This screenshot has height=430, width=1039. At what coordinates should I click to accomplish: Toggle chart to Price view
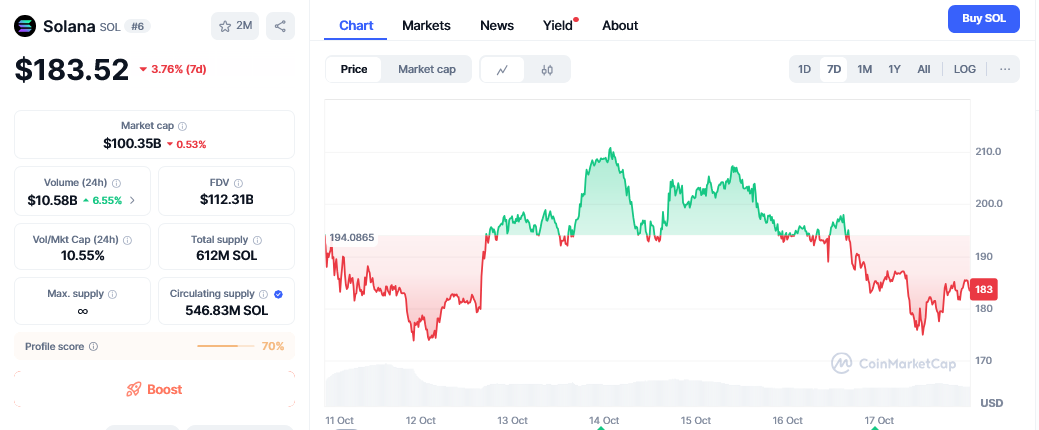coord(354,69)
